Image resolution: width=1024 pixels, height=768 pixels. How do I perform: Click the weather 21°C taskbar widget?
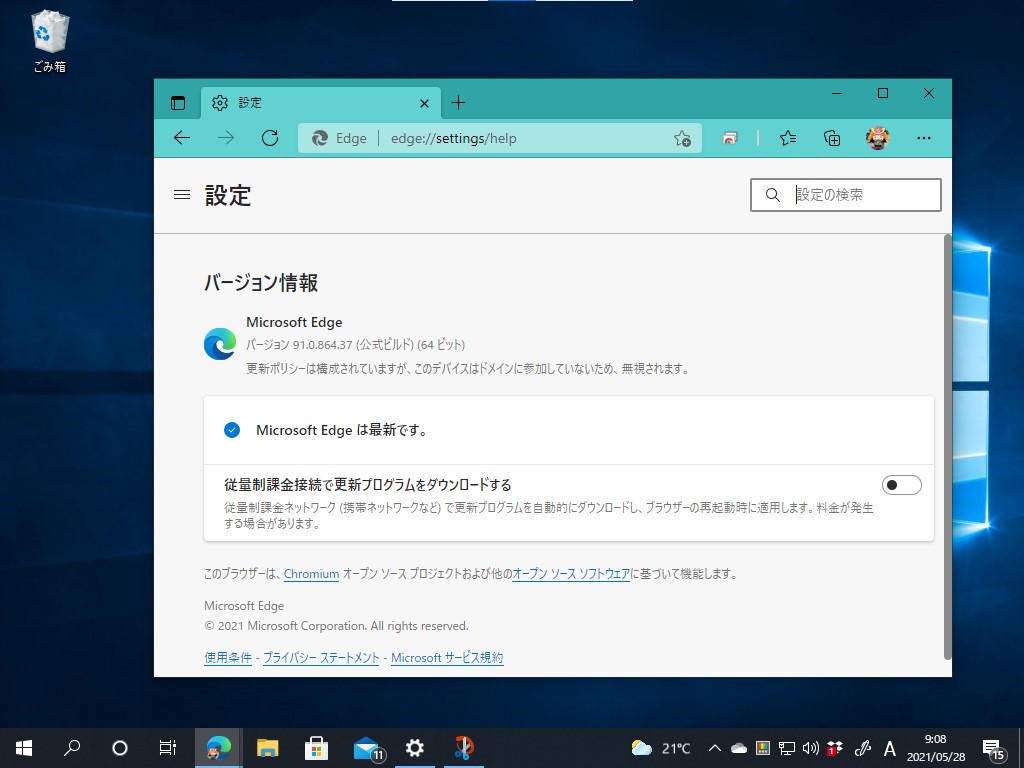point(660,747)
